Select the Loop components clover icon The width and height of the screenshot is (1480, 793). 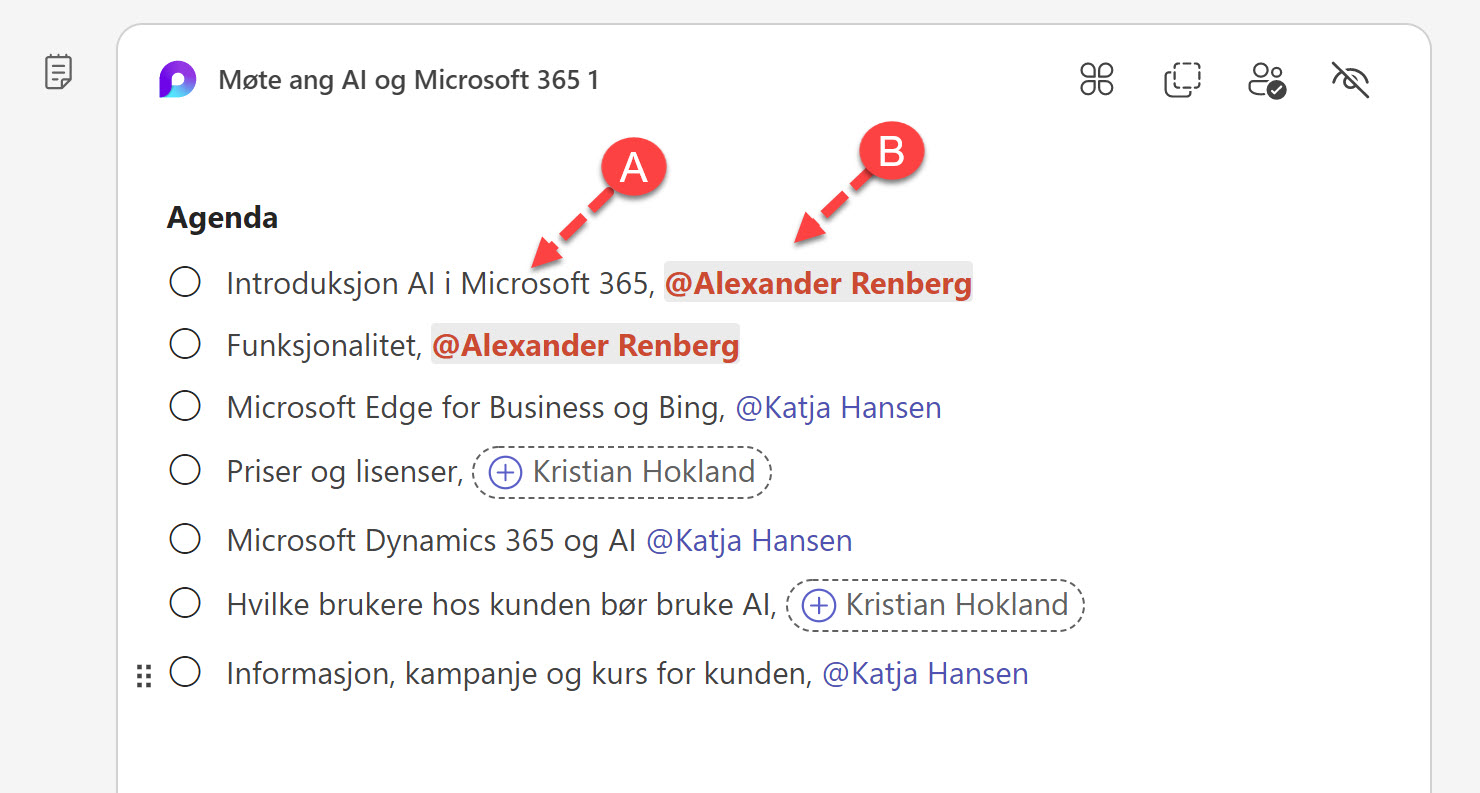point(1095,80)
